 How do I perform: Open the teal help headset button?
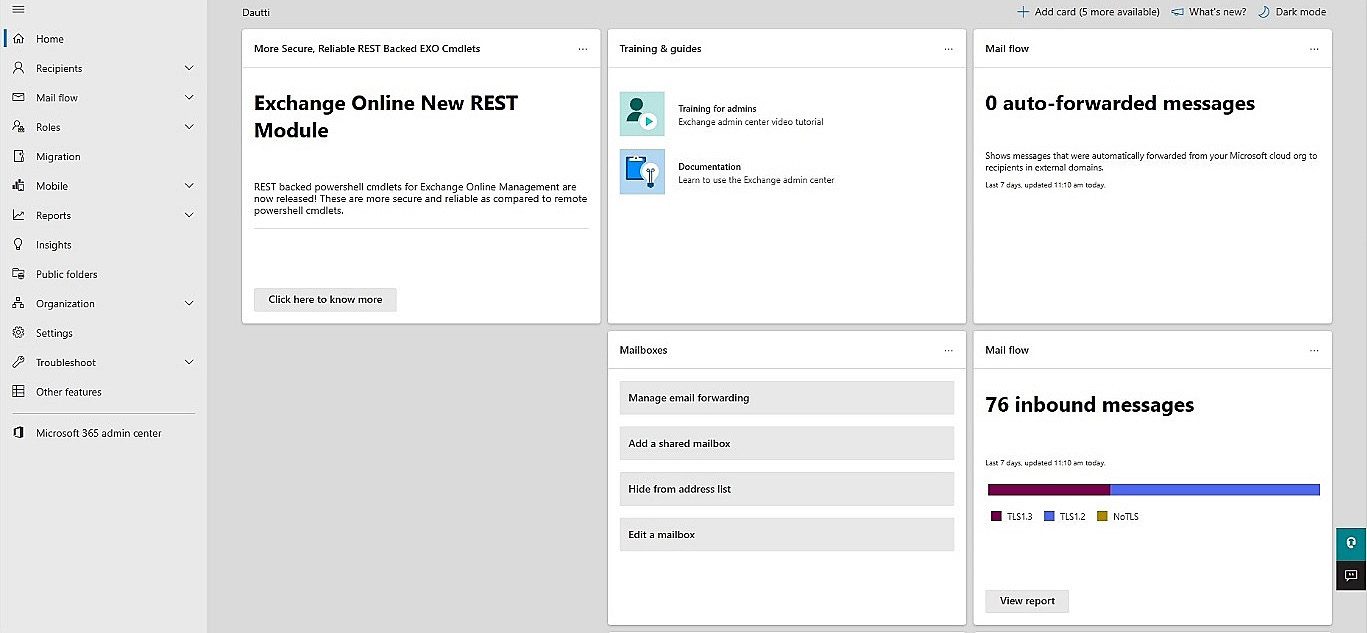[1351, 544]
